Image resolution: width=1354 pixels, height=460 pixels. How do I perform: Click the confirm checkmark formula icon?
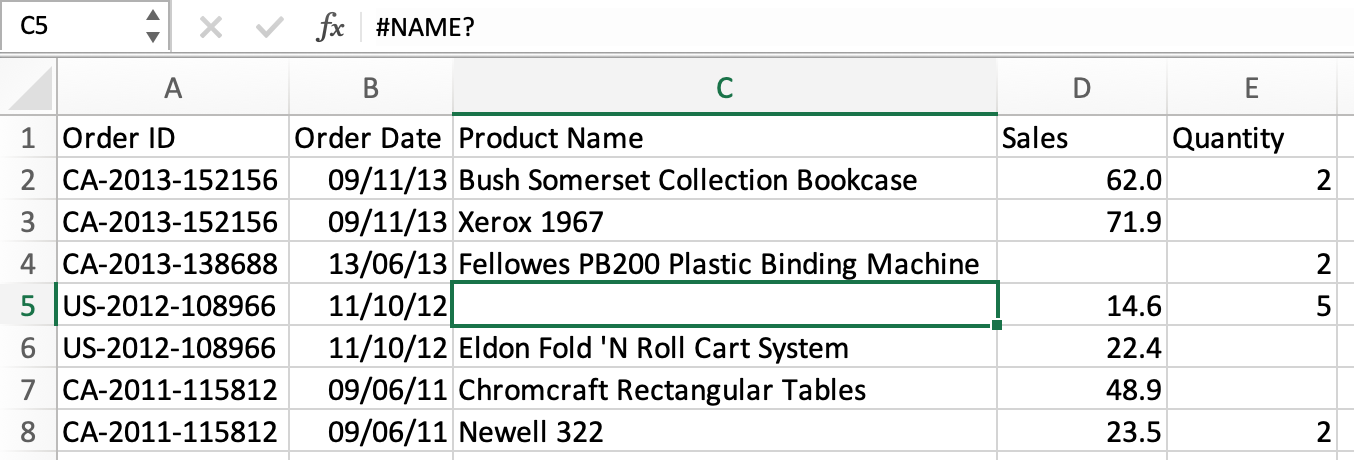click(268, 27)
